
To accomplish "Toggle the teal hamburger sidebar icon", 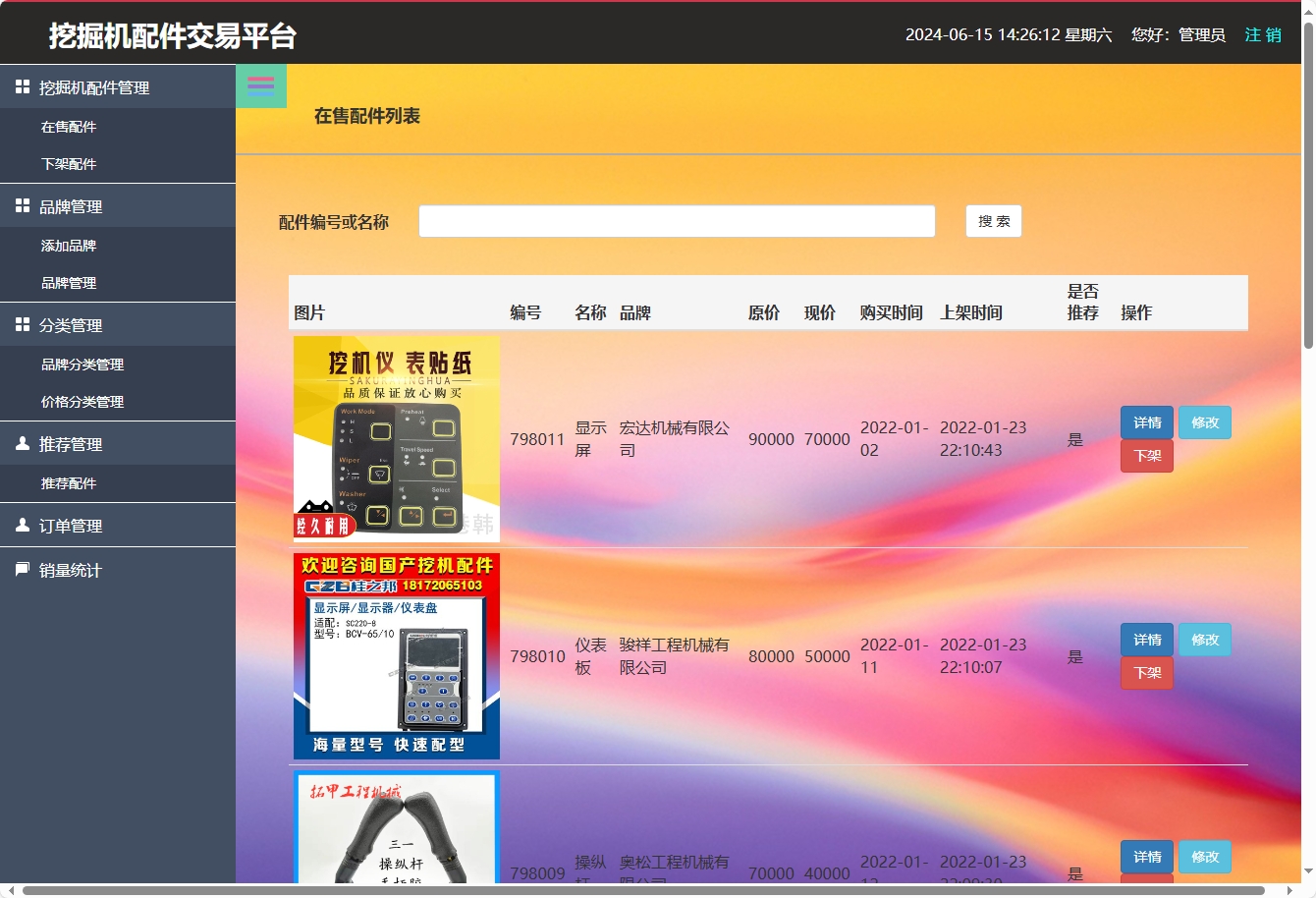I will click(260, 85).
